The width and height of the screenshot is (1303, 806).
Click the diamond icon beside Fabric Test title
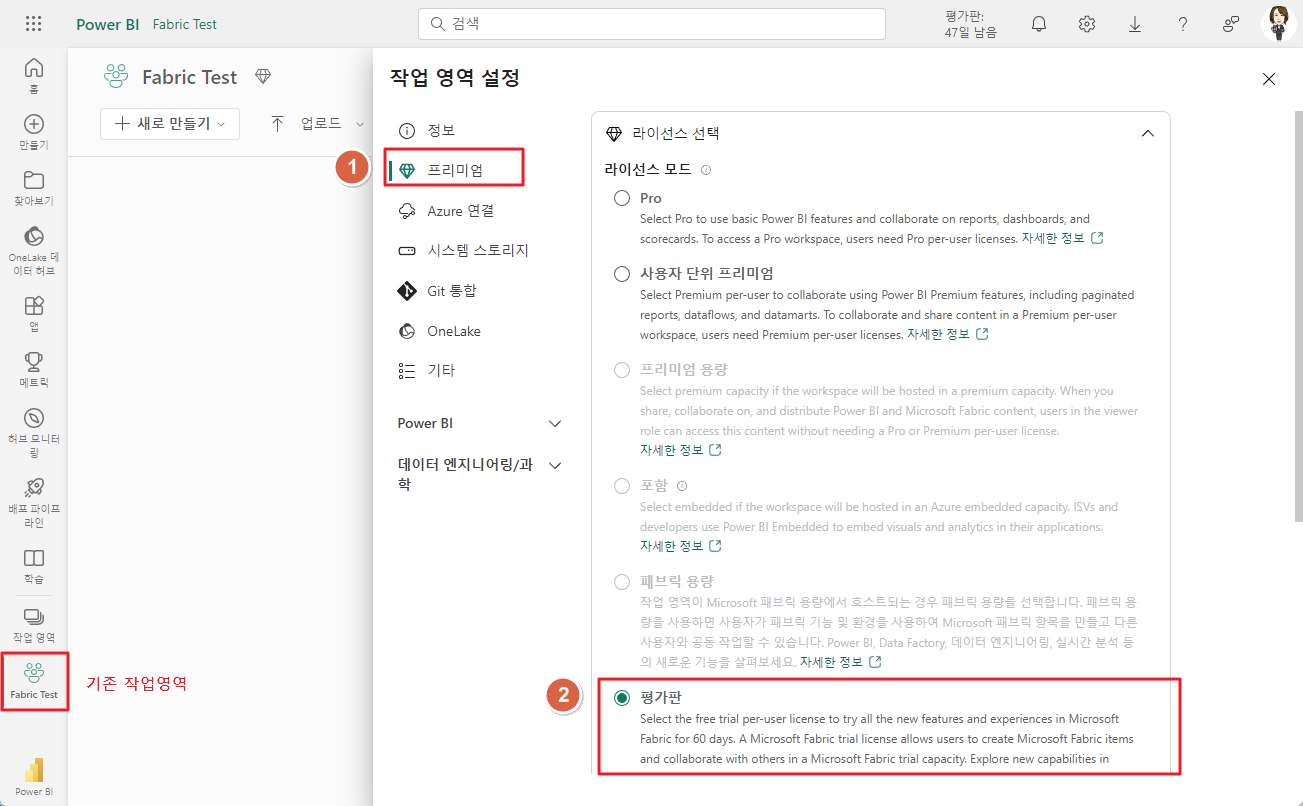(263, 76)
